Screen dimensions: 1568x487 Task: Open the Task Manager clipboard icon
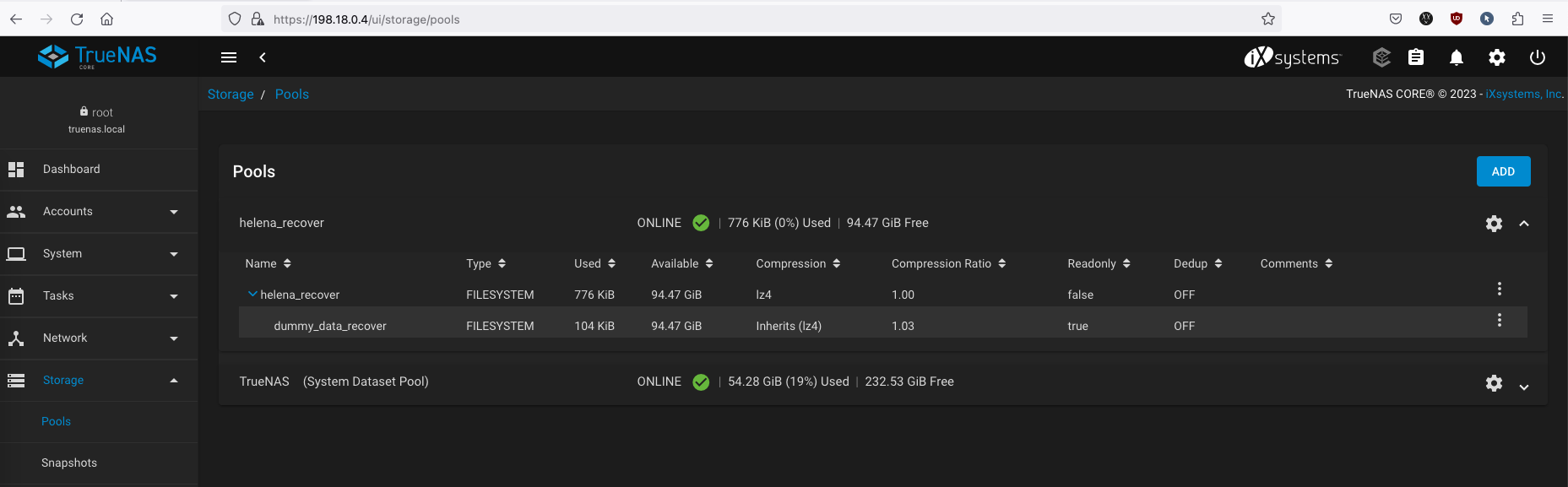pos(1416,57)
